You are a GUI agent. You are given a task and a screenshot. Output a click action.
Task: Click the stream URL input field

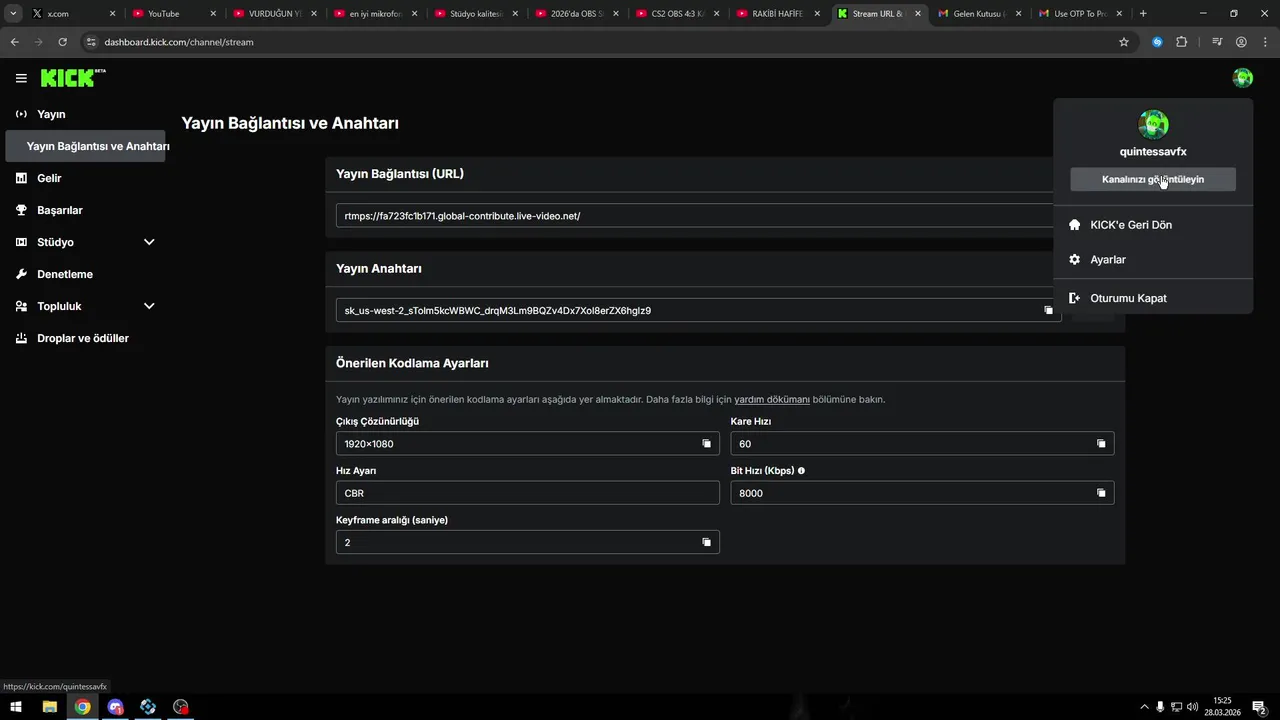(x=690, y=216)
